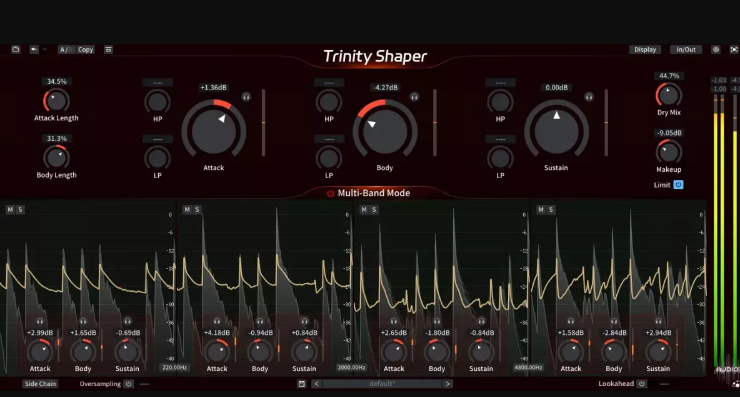The width and height of the screenshot is (740, 397).
Task: Click the Sustain section HP filter knob
Action: click(500, 101)
